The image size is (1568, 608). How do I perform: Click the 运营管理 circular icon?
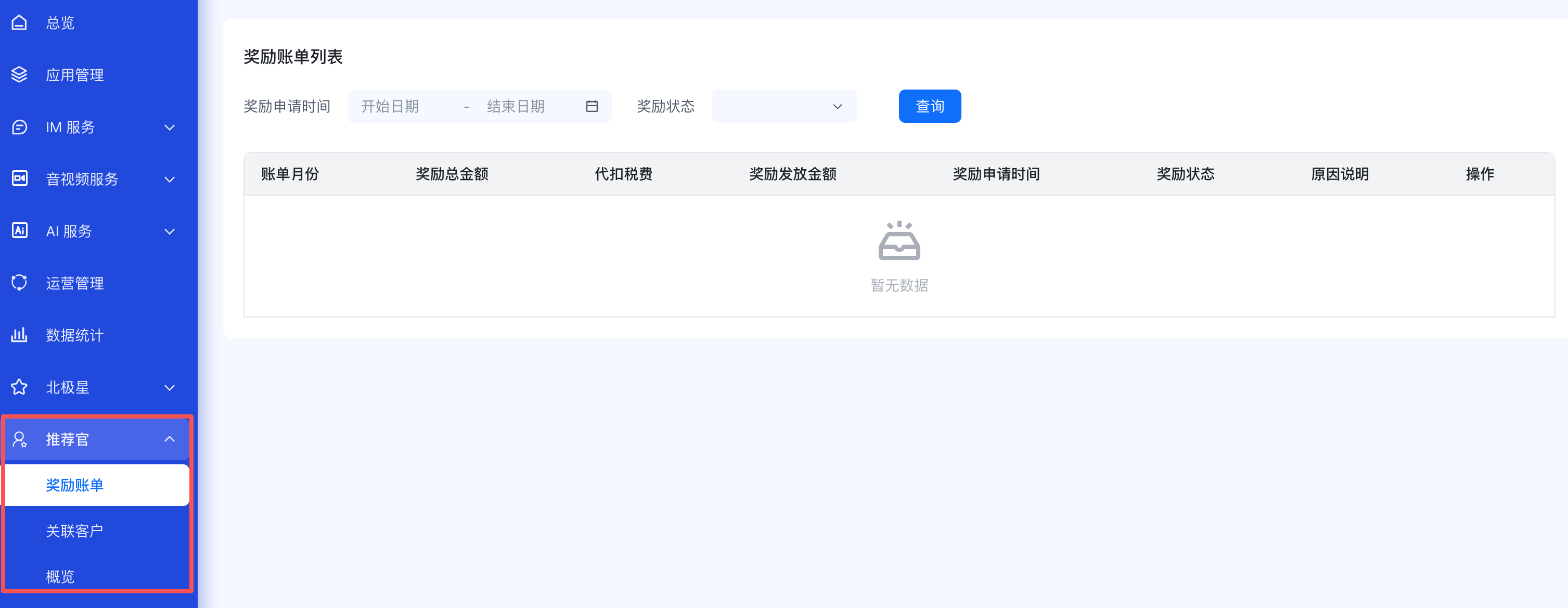(x=19, y=283)
